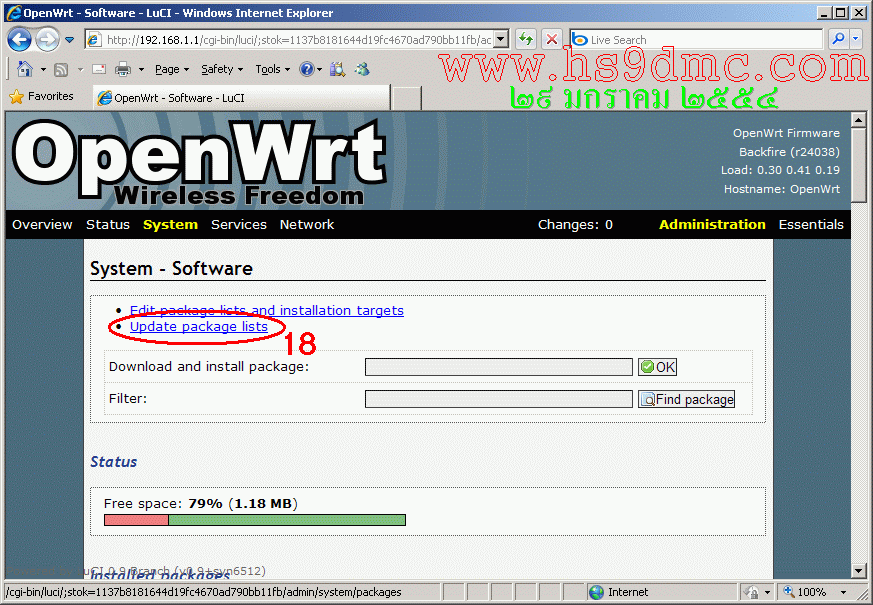Select the OpenWrt - Software - LuCI tab
This screenshot has height=605, width=873.
241,98
